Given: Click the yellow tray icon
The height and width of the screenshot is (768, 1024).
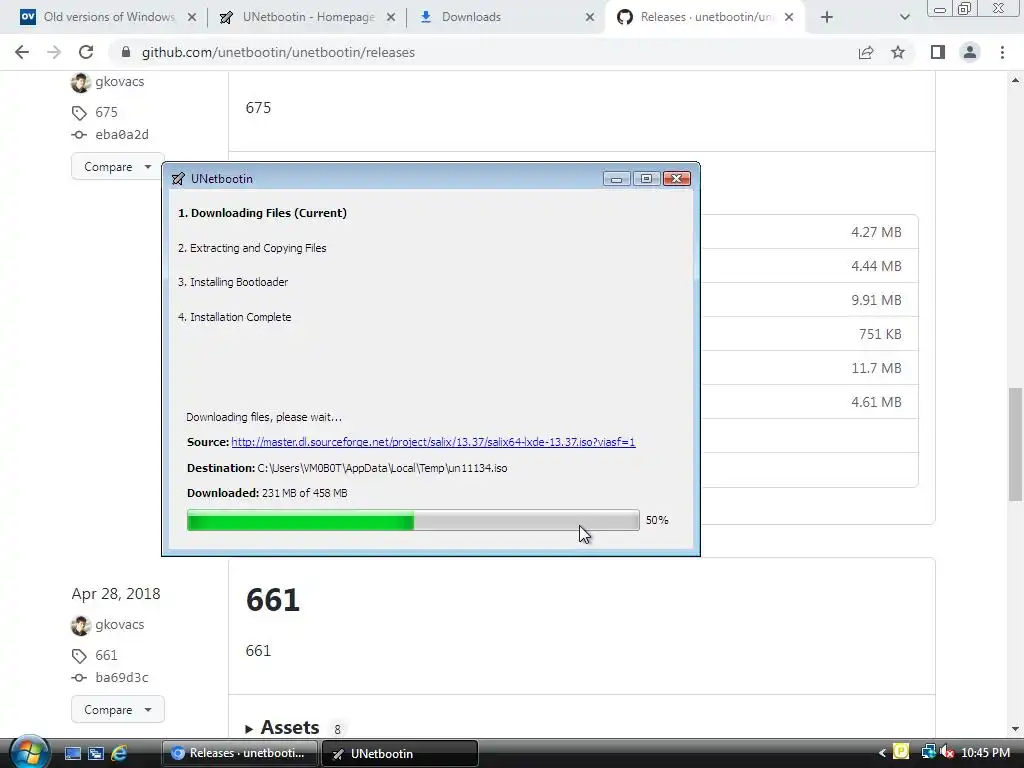Looking at the screenshot, I should [901, 752].
